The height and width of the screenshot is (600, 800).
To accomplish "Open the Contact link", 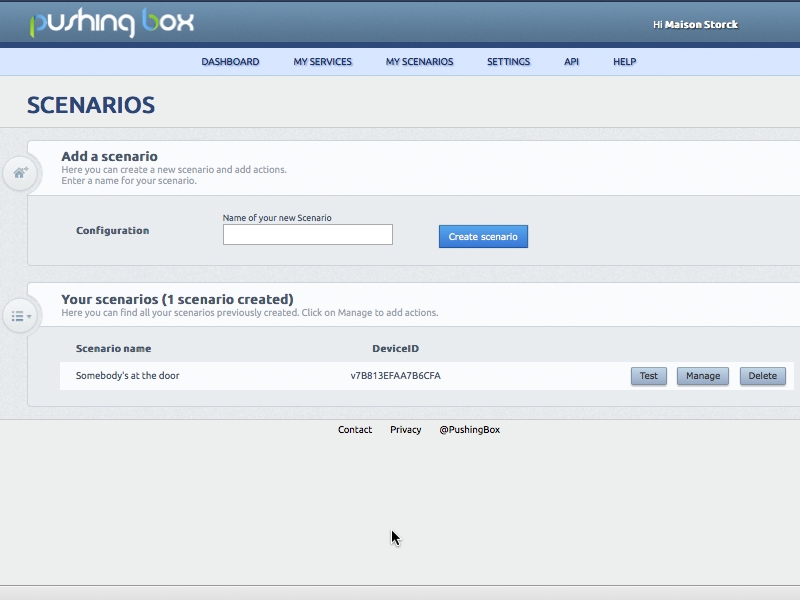I will (x=353, y=428).
